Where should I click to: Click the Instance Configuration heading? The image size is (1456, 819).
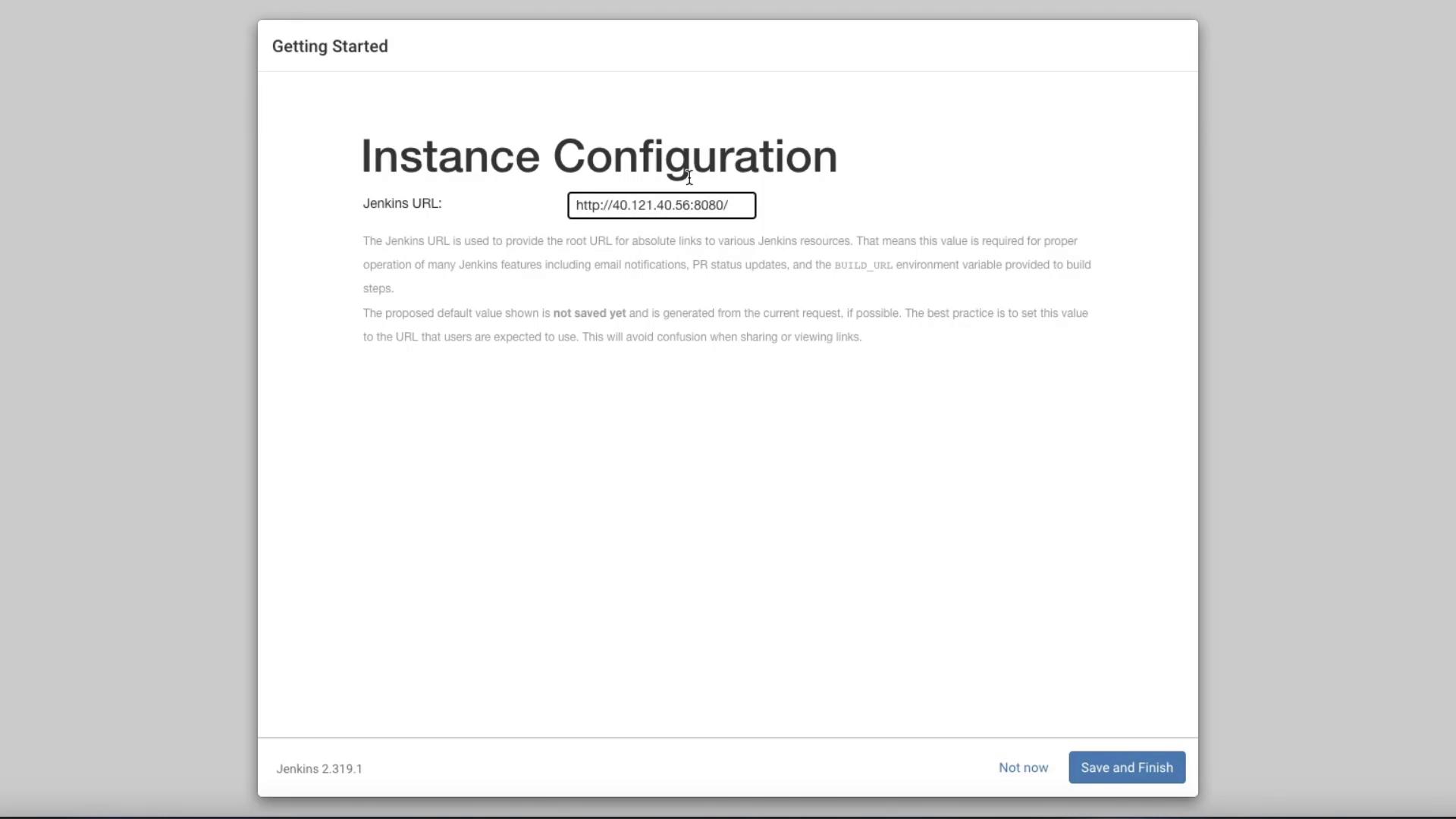click(x=599, y=156)
